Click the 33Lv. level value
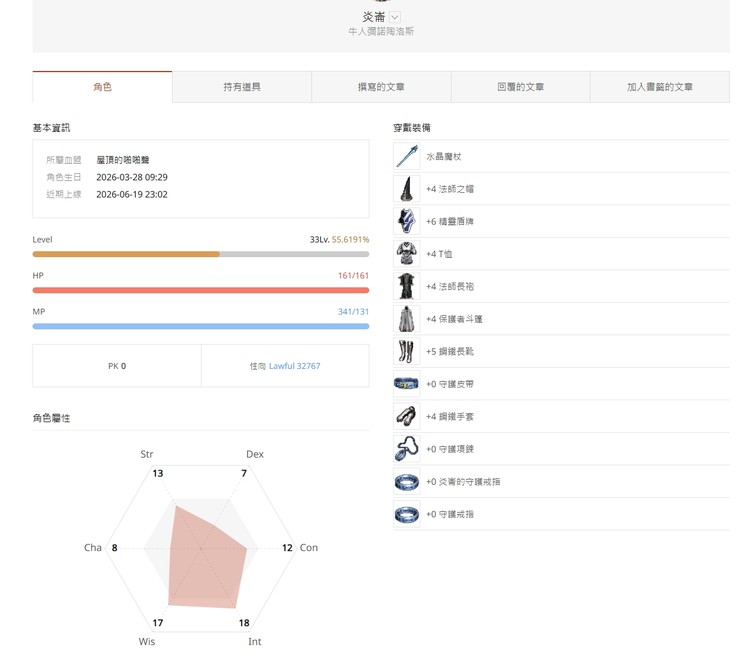Screen dimensions: 750x661 tap(320, 240)
